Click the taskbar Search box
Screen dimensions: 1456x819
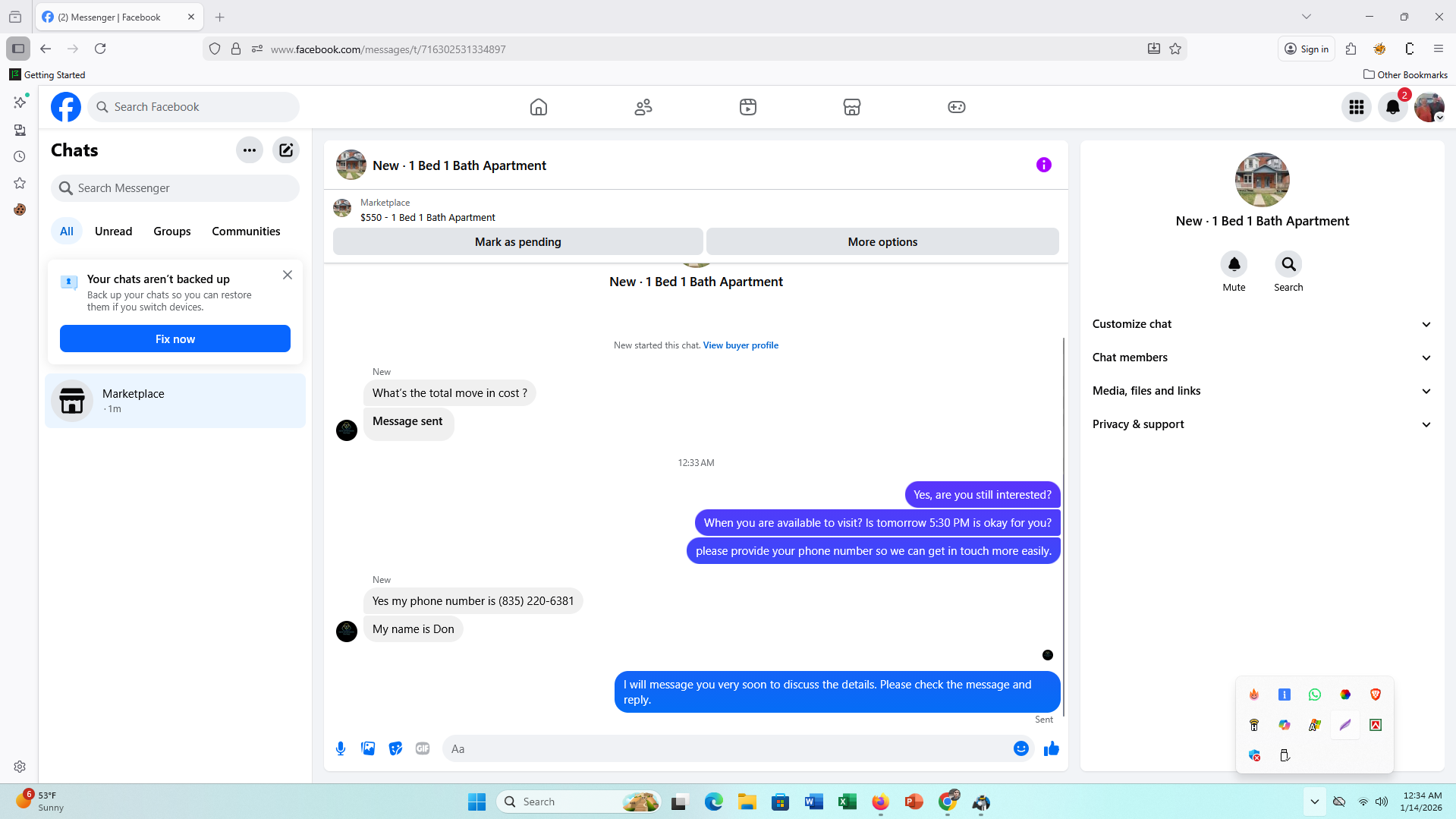click(x=579, y=802)
